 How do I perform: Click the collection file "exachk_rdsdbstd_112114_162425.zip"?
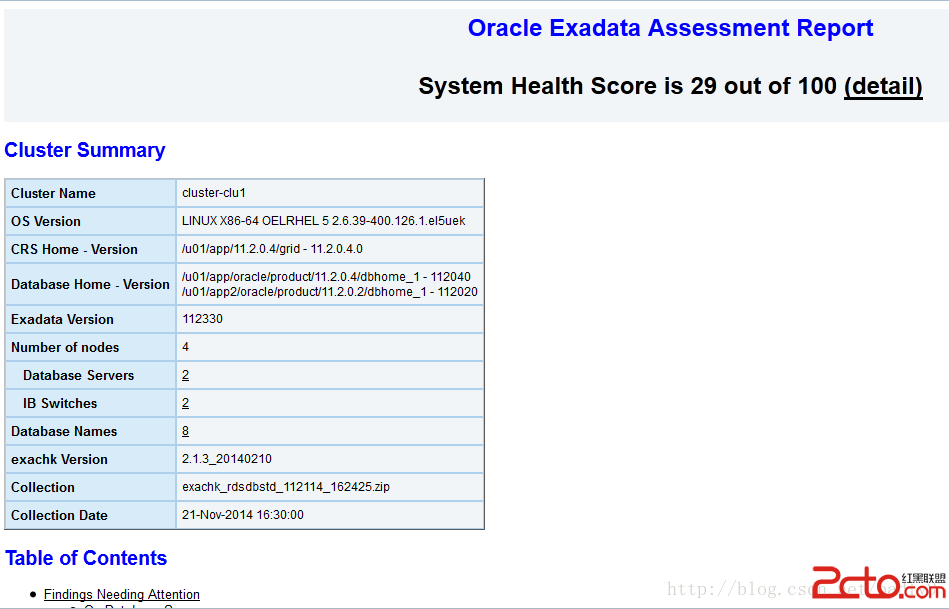click(x=286, y=487)
